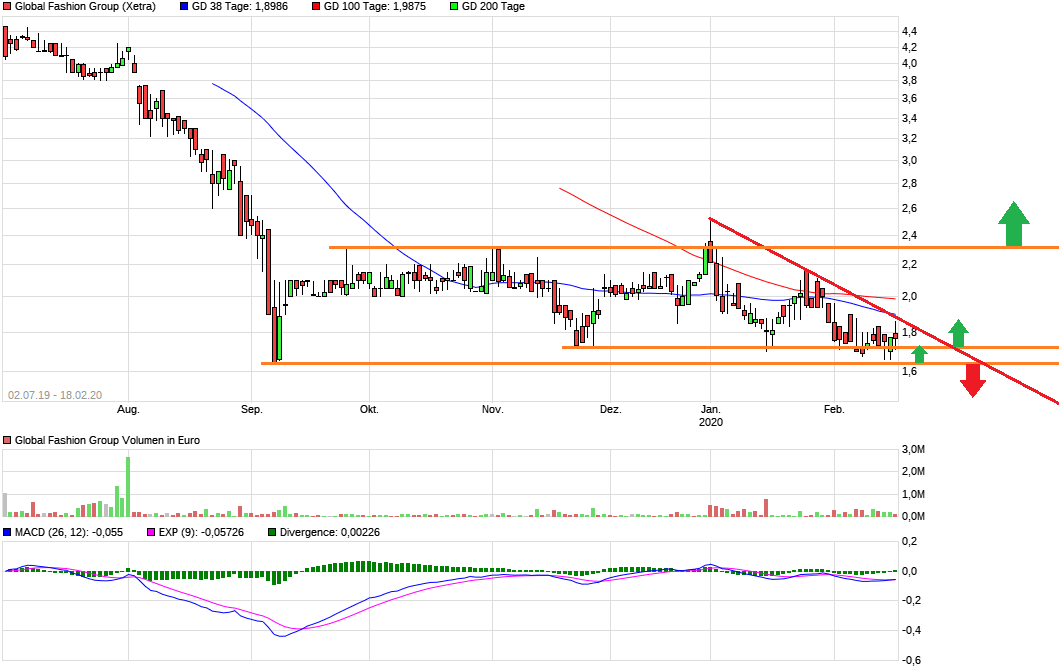Click the magenta EXP (9) legend square
Image resolution: width=1059 pixels, height=670 pixels.
[x=152, y=533]
